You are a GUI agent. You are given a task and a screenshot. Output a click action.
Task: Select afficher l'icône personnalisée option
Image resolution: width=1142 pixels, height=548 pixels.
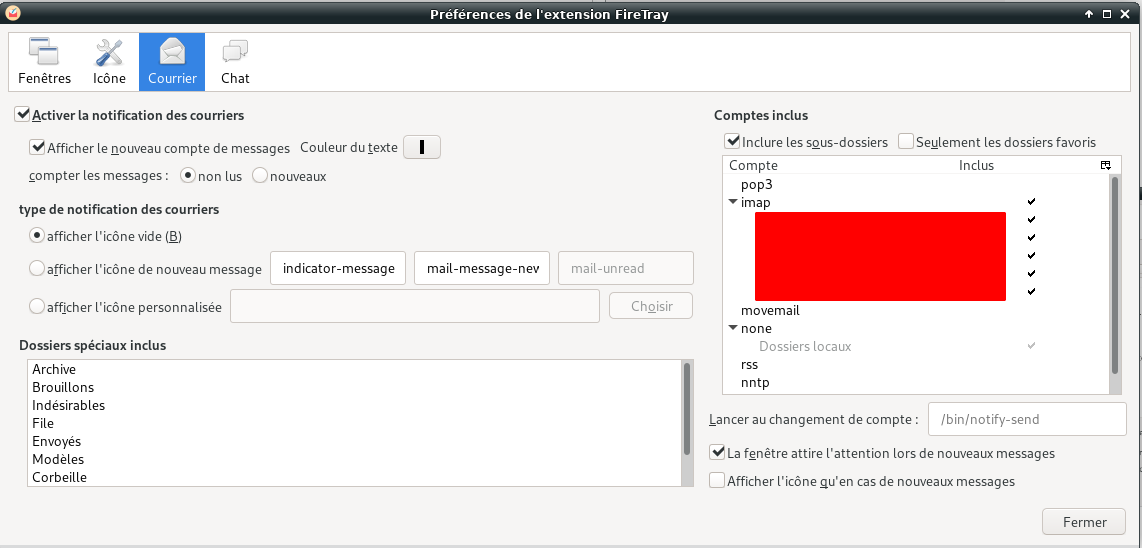pos(38,307)
